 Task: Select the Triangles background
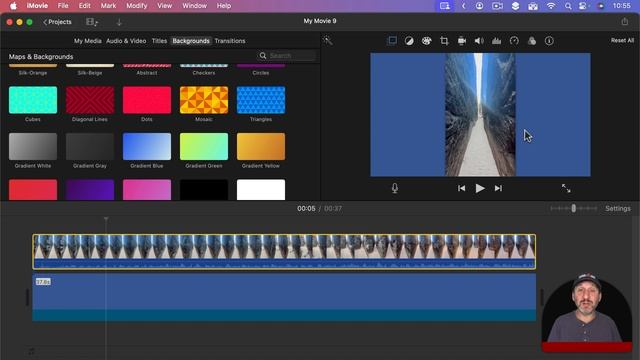pos(261,100)
